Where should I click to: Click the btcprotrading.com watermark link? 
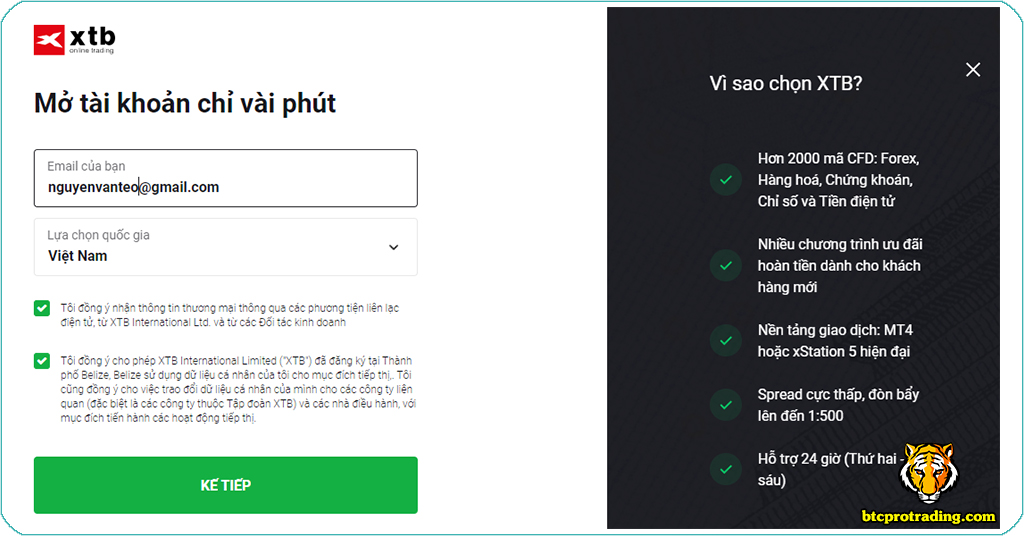pos(928,516)
